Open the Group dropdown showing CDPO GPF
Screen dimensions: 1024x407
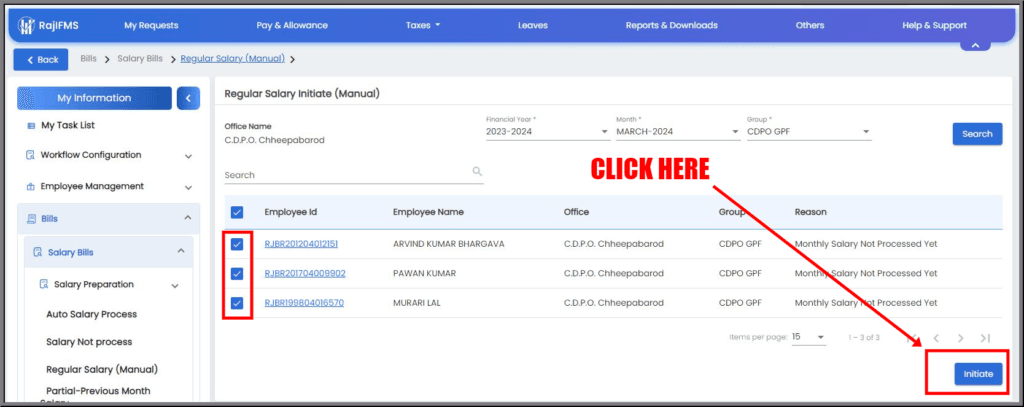click(808, 131)
